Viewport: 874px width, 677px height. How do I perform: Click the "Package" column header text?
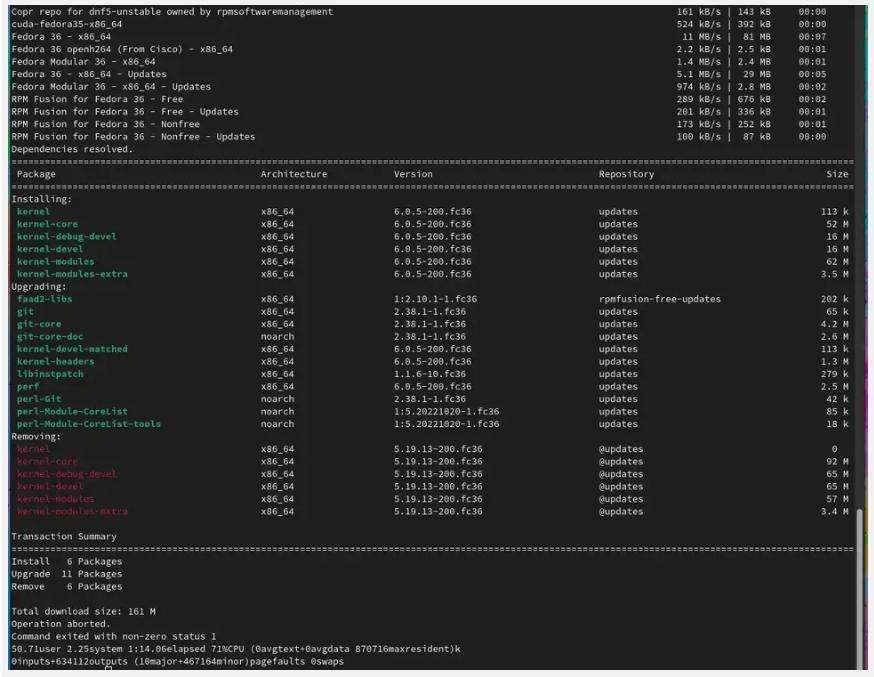coord(37,174)
